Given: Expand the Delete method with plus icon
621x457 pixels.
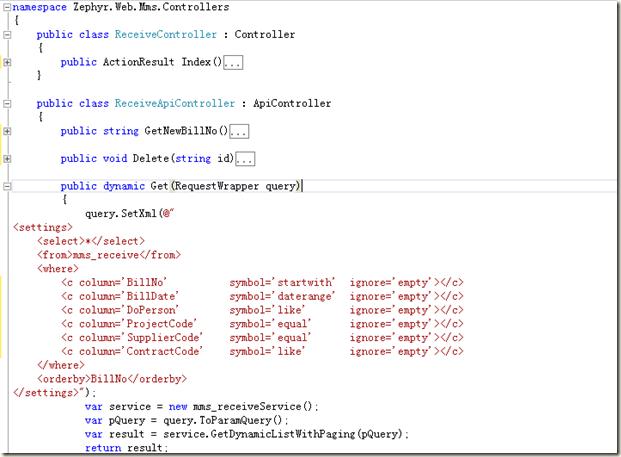Looking at the screenshot, I should click(x=8, y=158).
